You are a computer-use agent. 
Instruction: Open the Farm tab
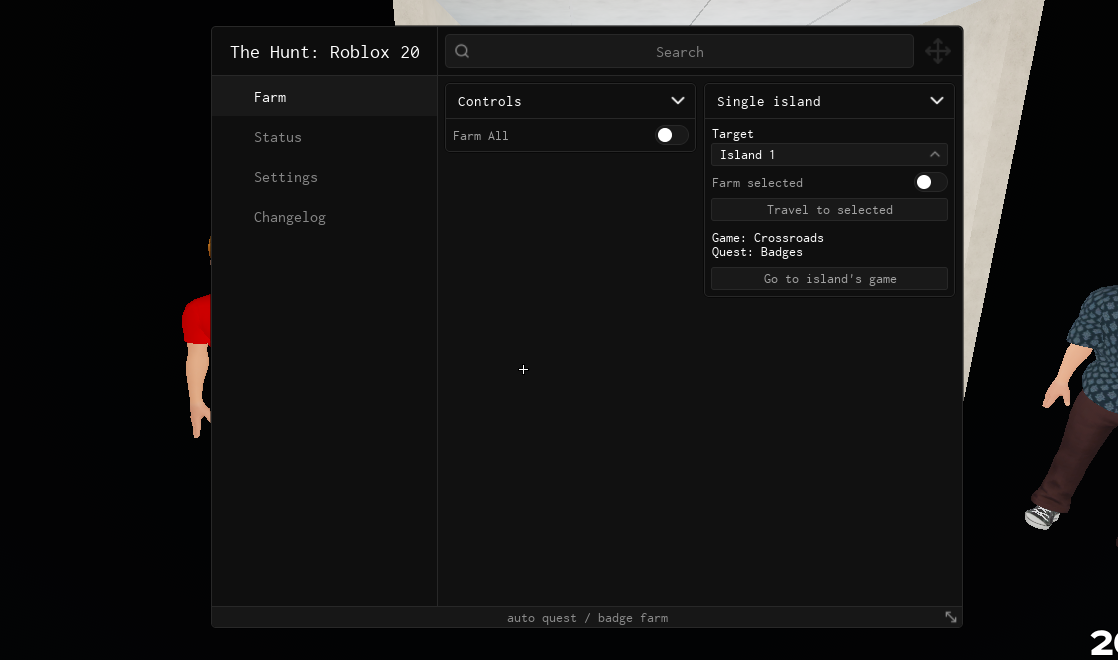pyautogui.click(x=324, y=97)
